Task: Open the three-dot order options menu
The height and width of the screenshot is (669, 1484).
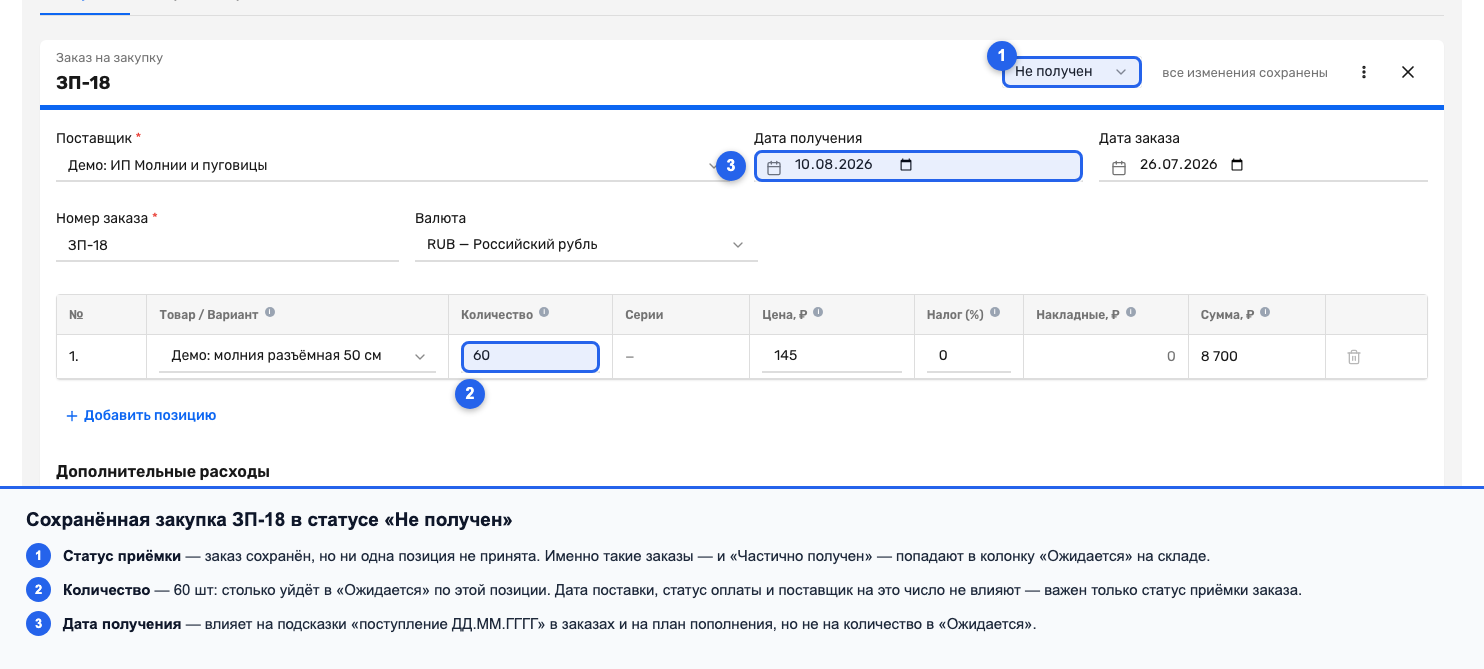Action: pyautogui.click(x=1364, y=72)
